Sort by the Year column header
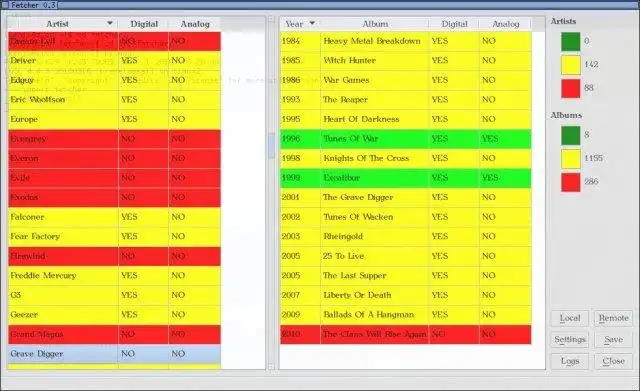 300,24
